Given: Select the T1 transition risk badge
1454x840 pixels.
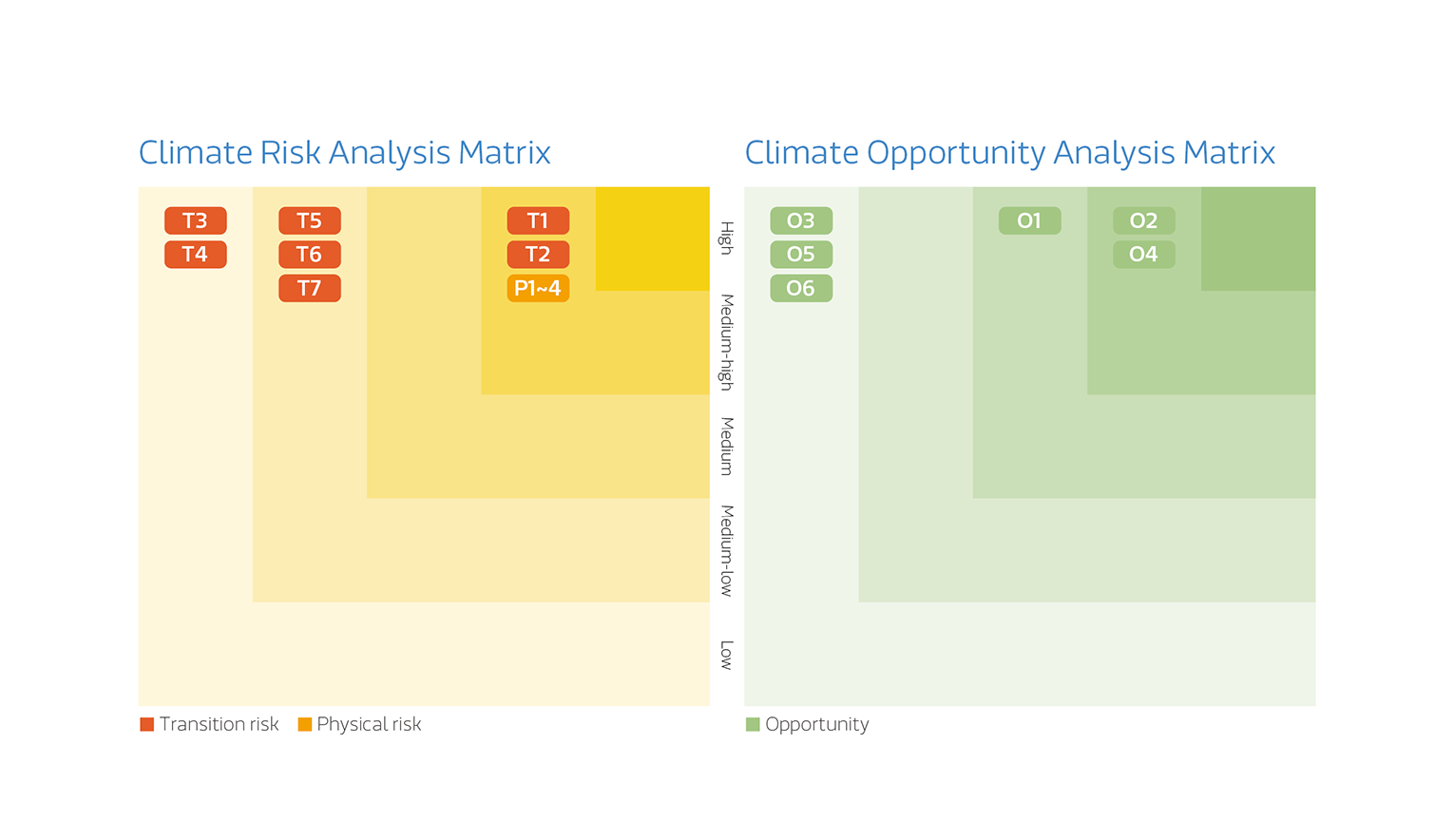Looking at the screenshot, I should pos(538,220).
